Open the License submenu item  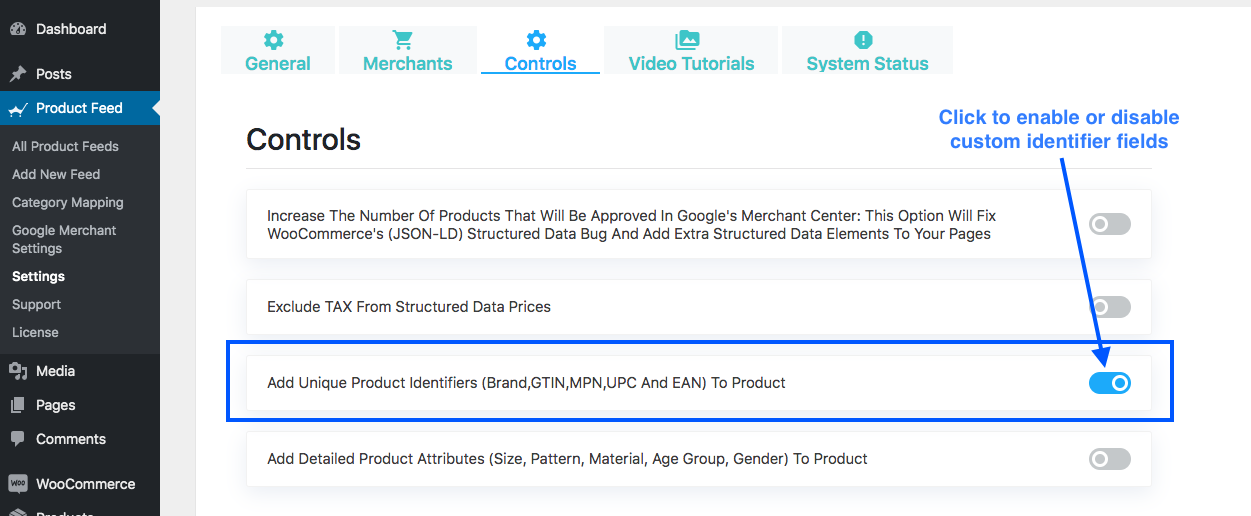pyautogui.click(x=35, y=332)
